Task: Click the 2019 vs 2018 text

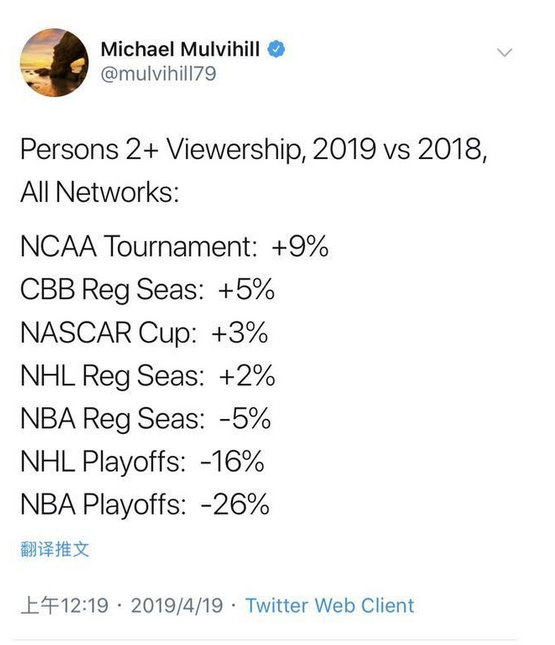Action: pyautogui.click(x=399, y=149)
